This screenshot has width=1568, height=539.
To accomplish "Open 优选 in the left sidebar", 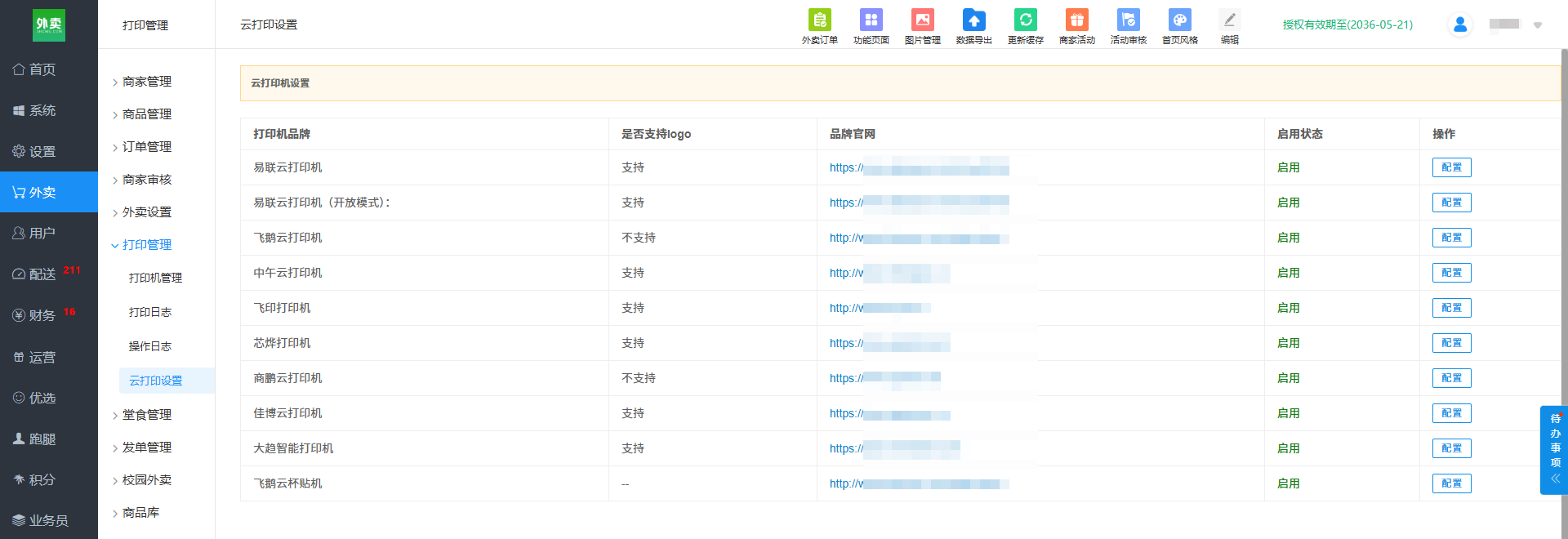I will pos(49,398).
